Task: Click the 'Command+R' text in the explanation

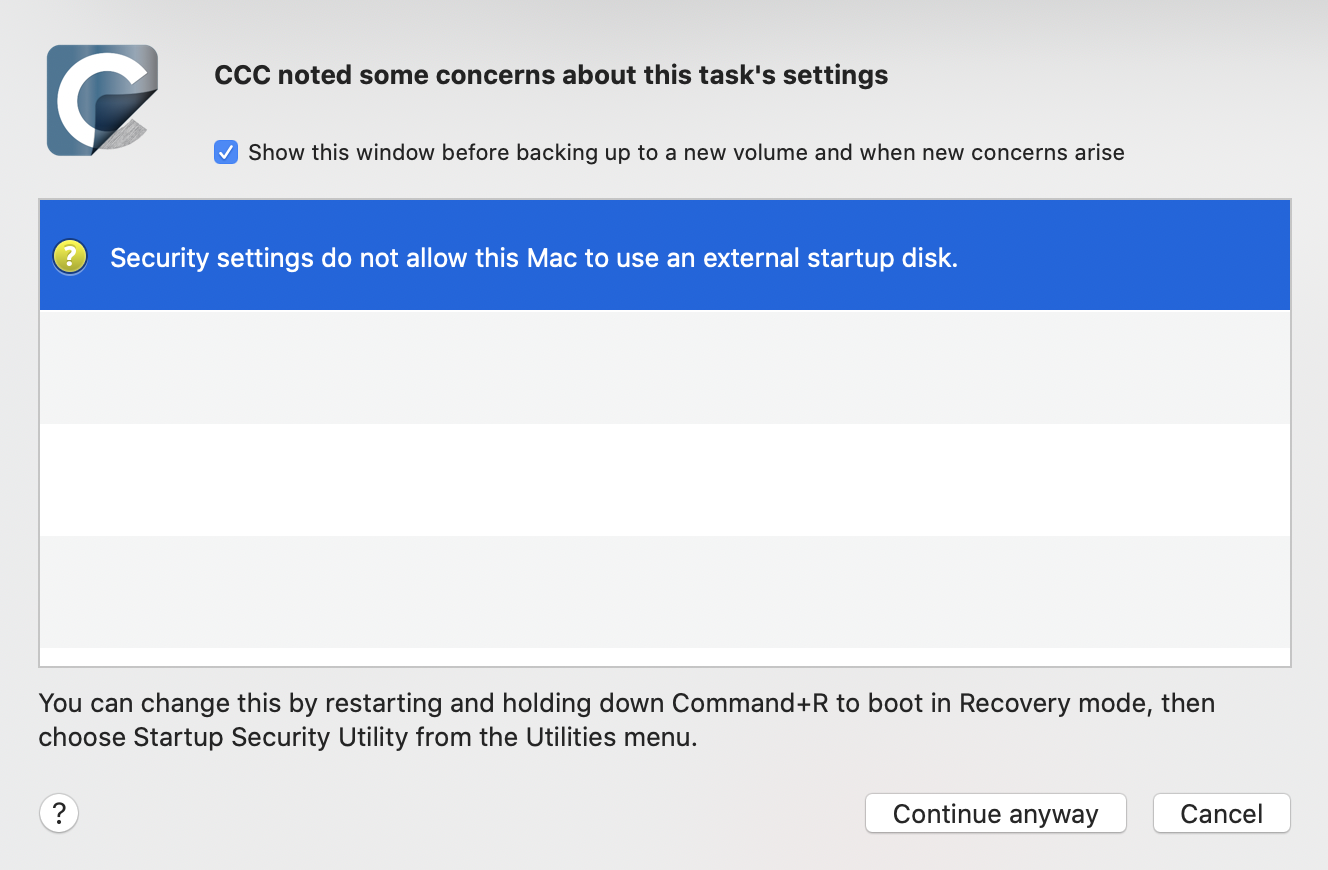Action: (x=751, y=703)
